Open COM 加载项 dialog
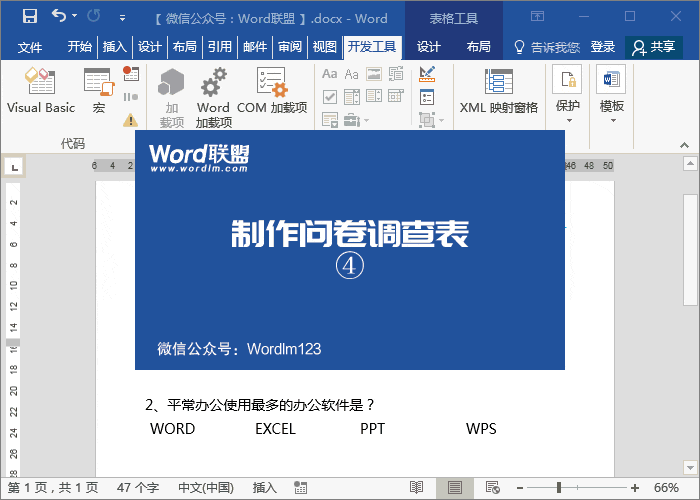 [x=272, y=92]
